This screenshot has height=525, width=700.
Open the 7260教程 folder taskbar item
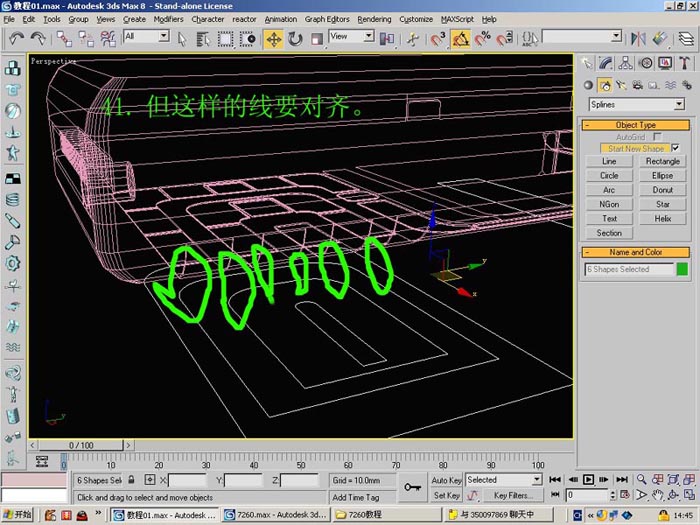point(387,515)
